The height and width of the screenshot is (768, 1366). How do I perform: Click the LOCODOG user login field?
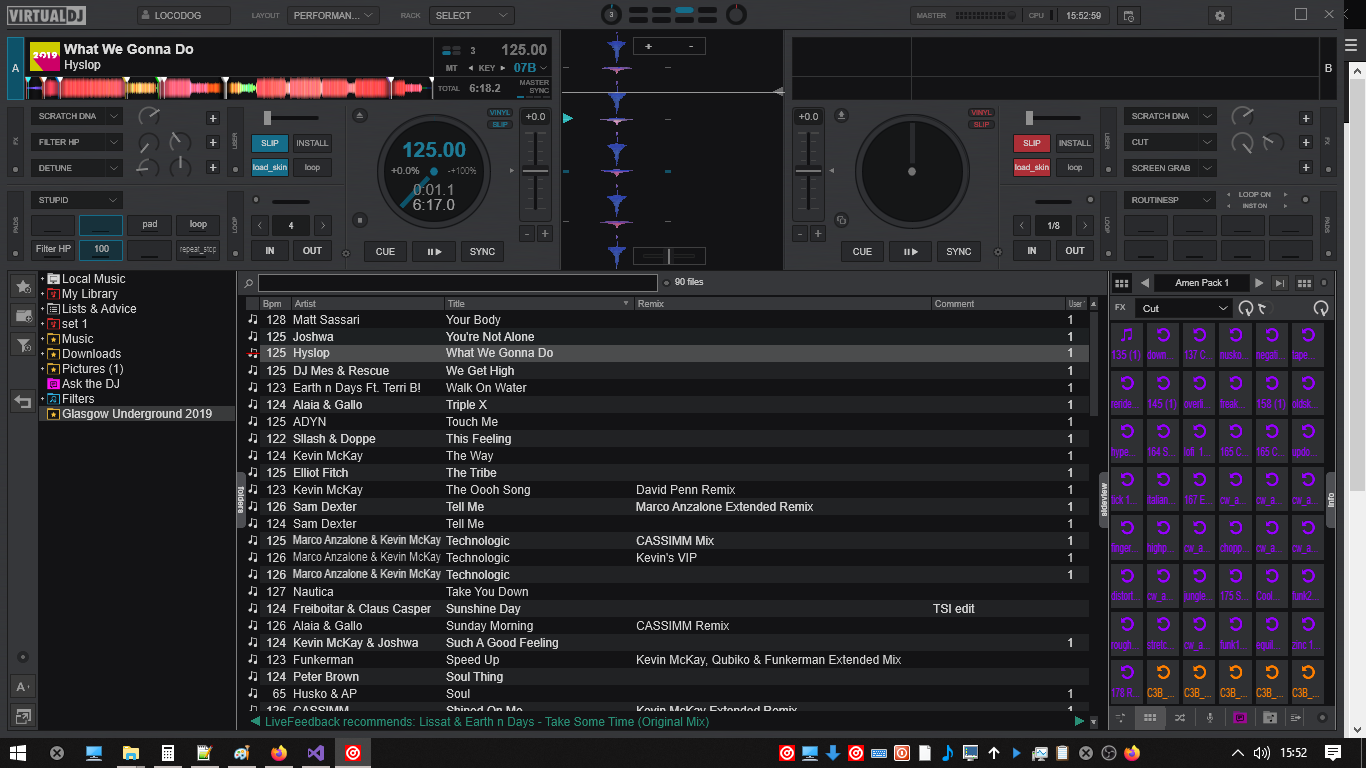pos(184,16)
